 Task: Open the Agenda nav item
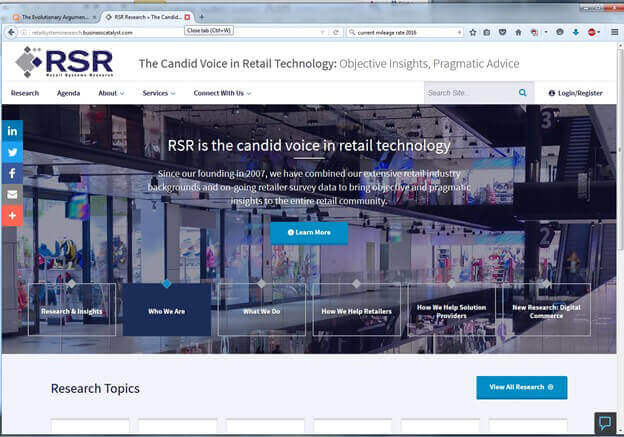pyautogui.click(x=68, y=93)
